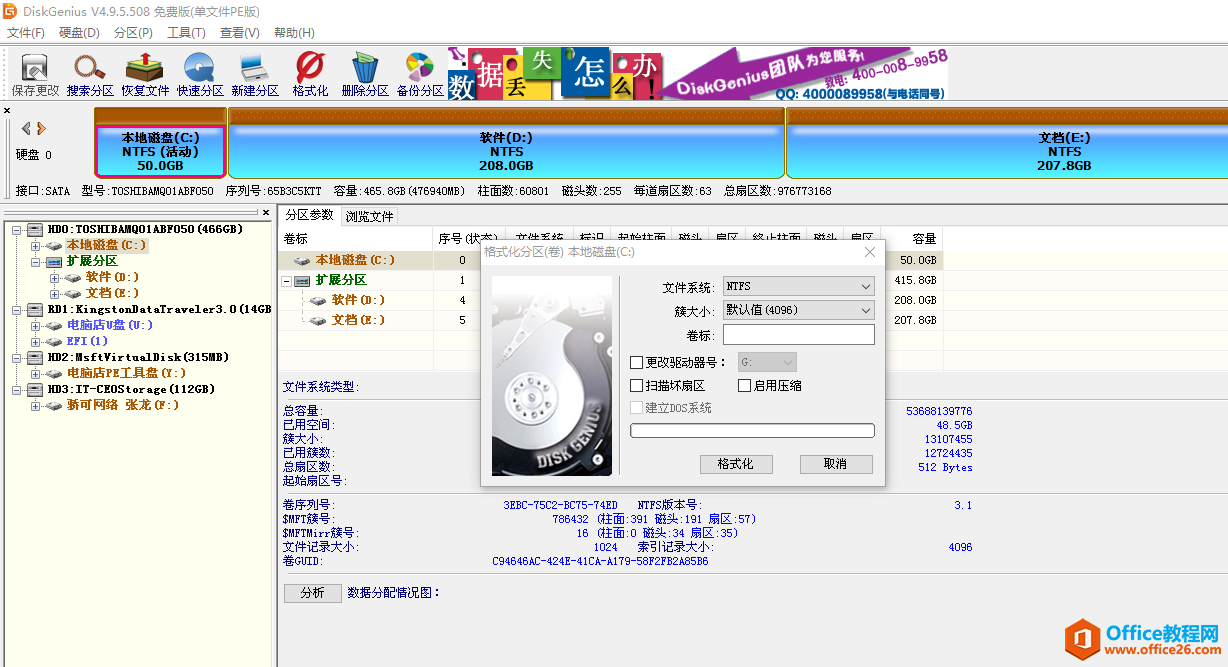Click the 建立DOS系统 checkbox
The image size is (1228, 667).
coord(637,408)
